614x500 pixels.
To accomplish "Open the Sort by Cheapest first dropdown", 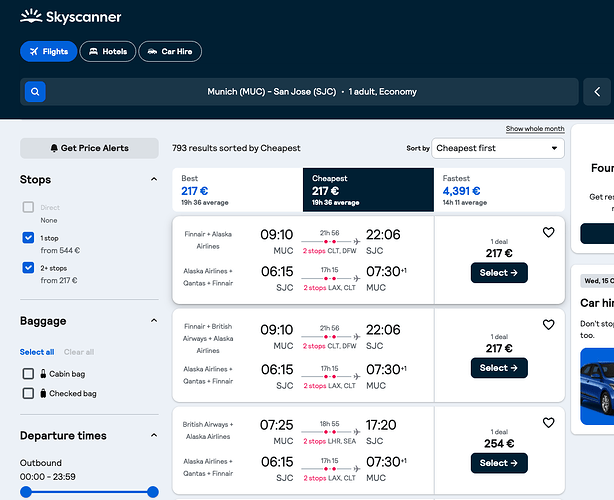I will (x=498, y=148).
